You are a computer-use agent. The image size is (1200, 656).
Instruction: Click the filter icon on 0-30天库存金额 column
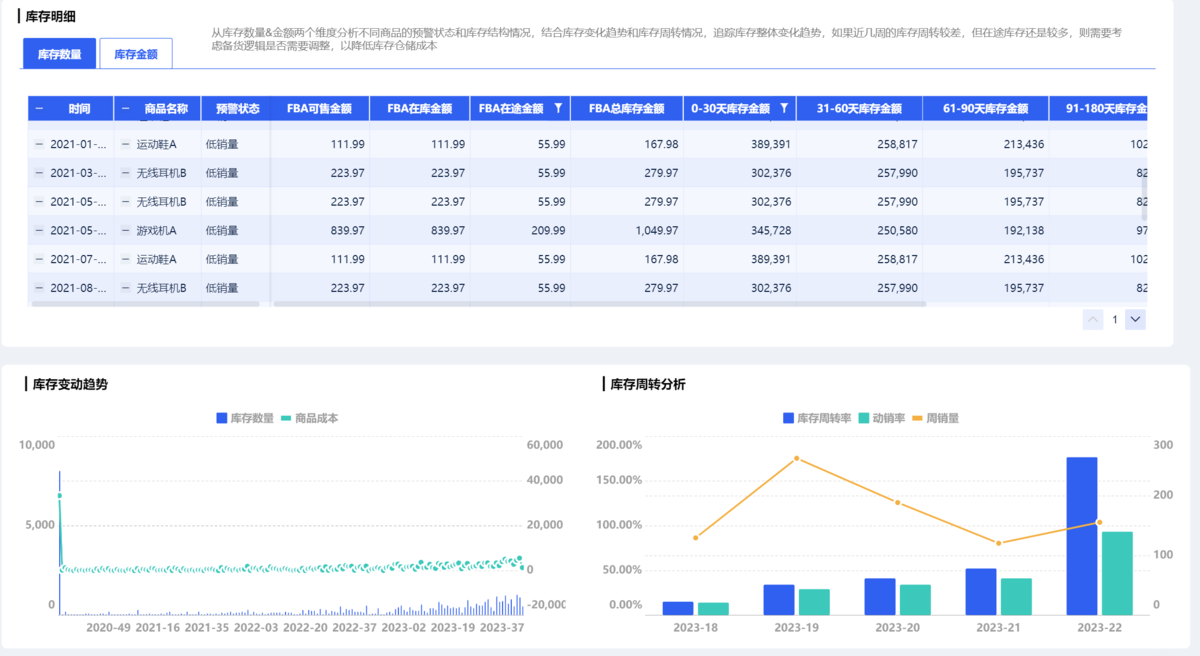tap(784, 108)
